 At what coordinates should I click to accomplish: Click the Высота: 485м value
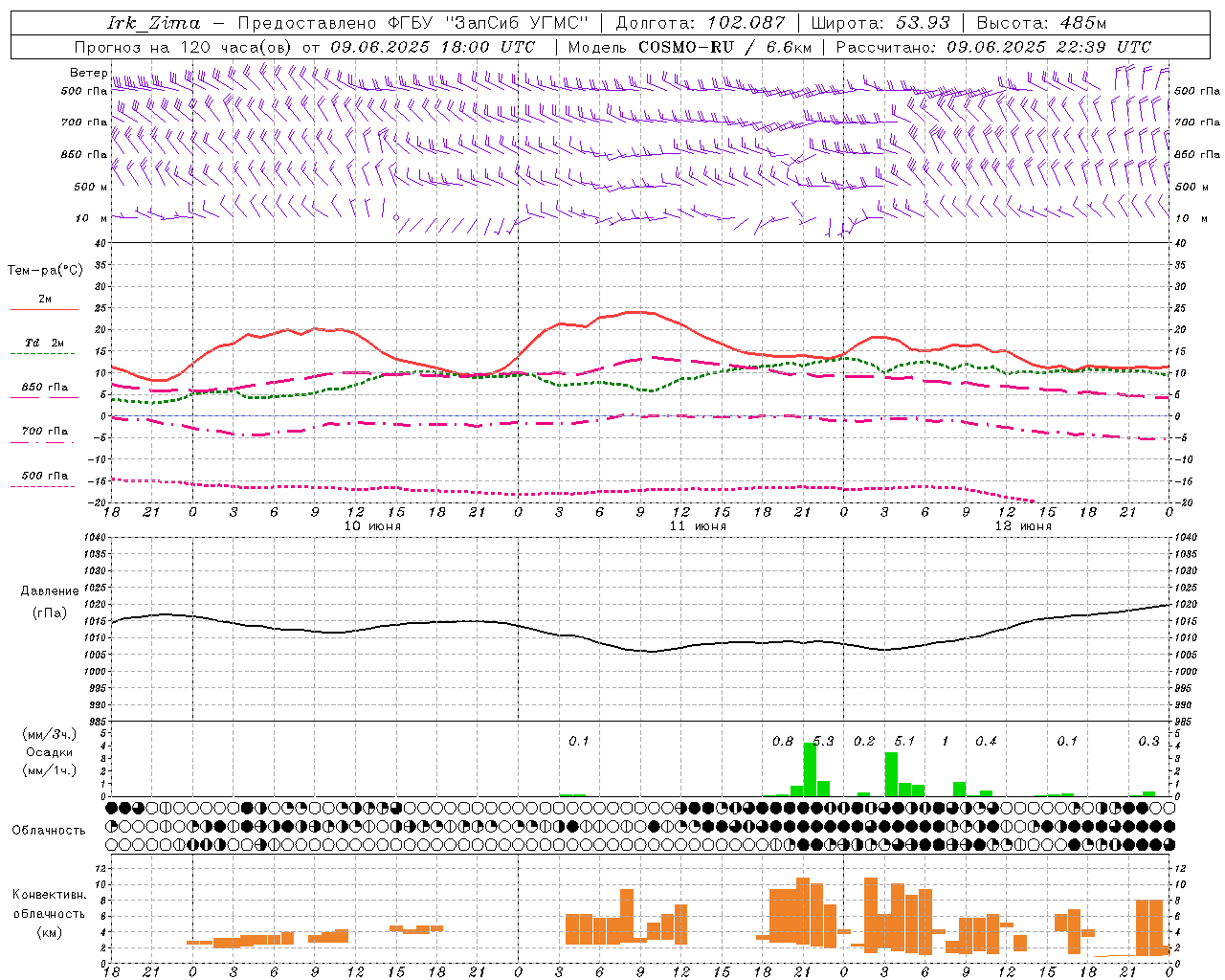(1041, 23)
